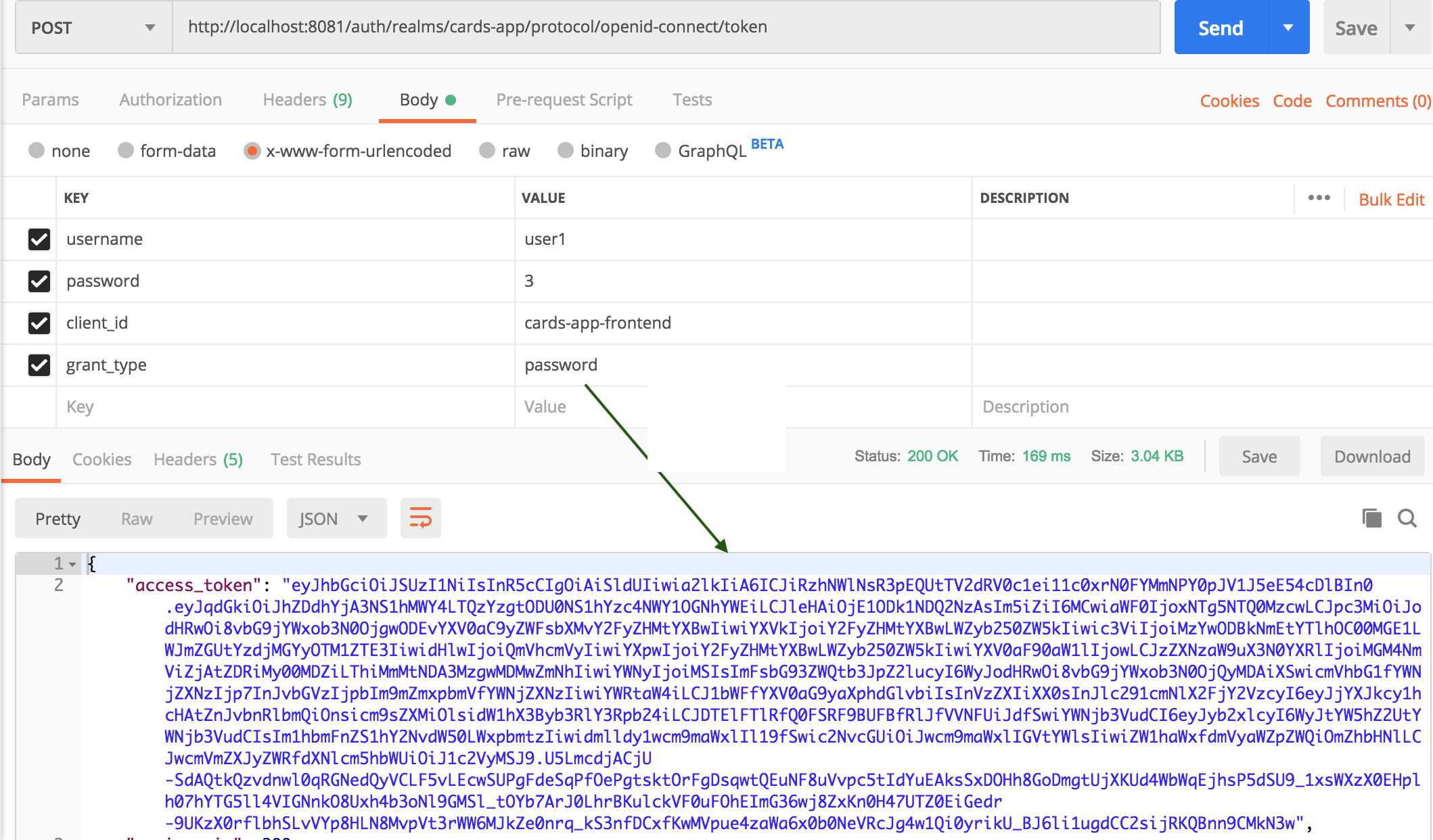The height and width of the screenshot is (840, 1433).
Task: Open the response Headers (5) tab
Action: (198, 460)
